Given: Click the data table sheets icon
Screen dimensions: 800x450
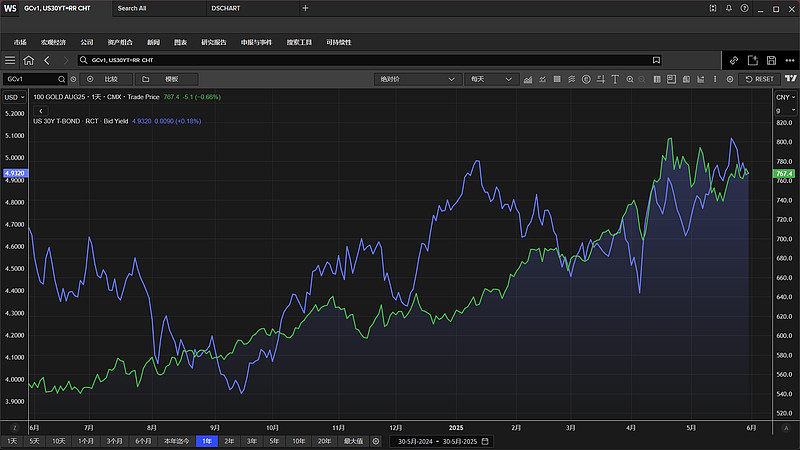Looking at the screenshot, I should (x=686, y=79).
